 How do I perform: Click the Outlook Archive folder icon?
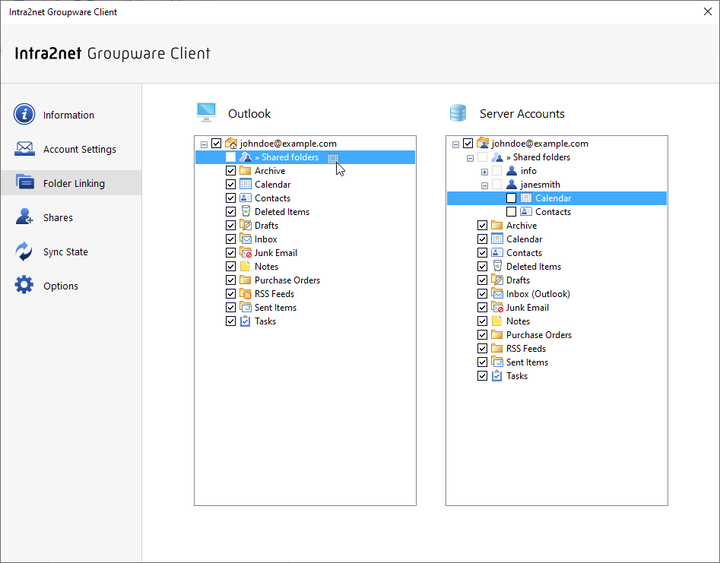pos(245,171)
